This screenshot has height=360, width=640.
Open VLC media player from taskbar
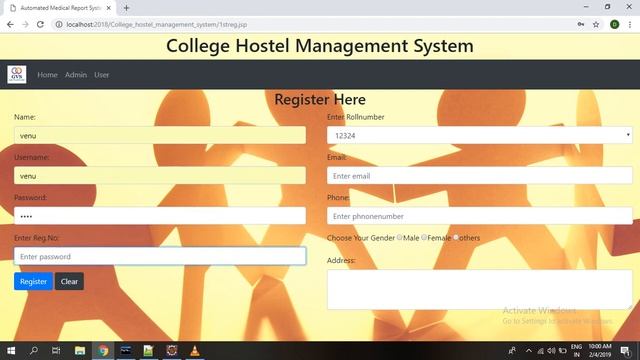pos(195,351)
